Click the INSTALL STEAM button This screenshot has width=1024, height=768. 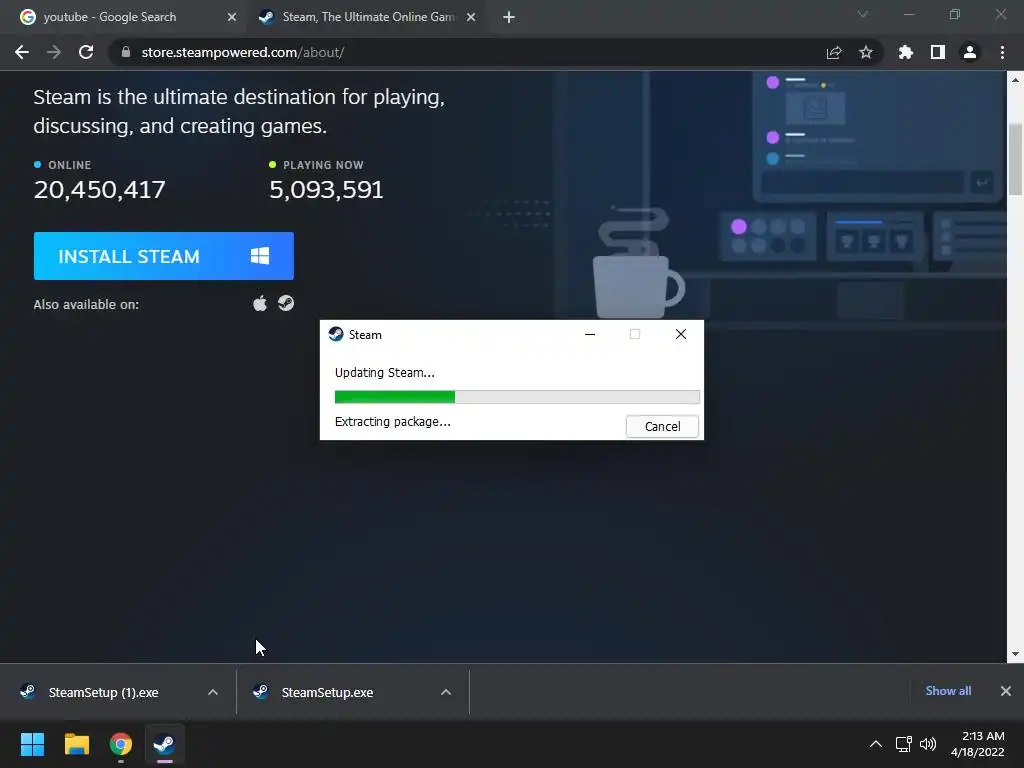[164, 256]
